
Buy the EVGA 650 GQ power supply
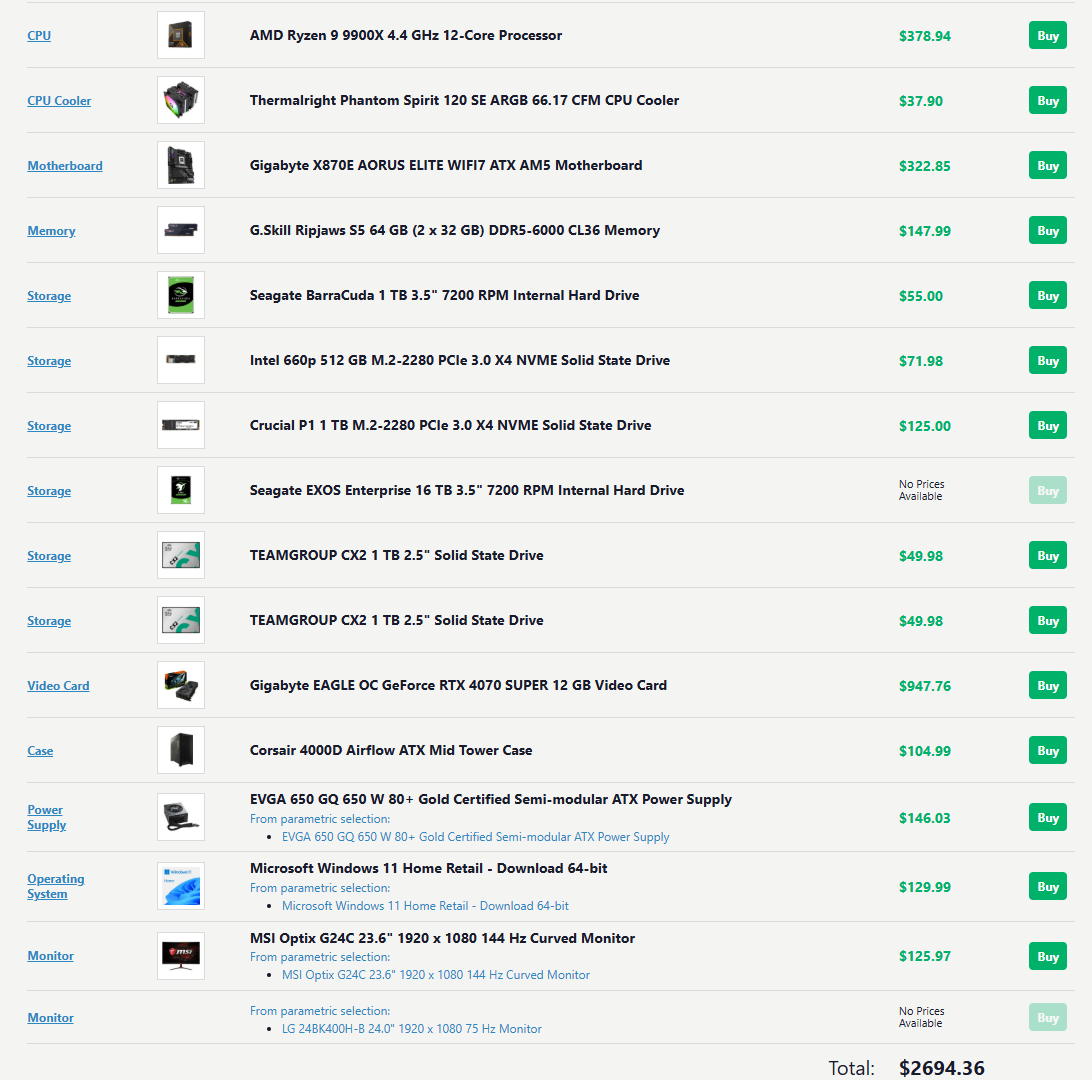click(x=1047, y=817)
